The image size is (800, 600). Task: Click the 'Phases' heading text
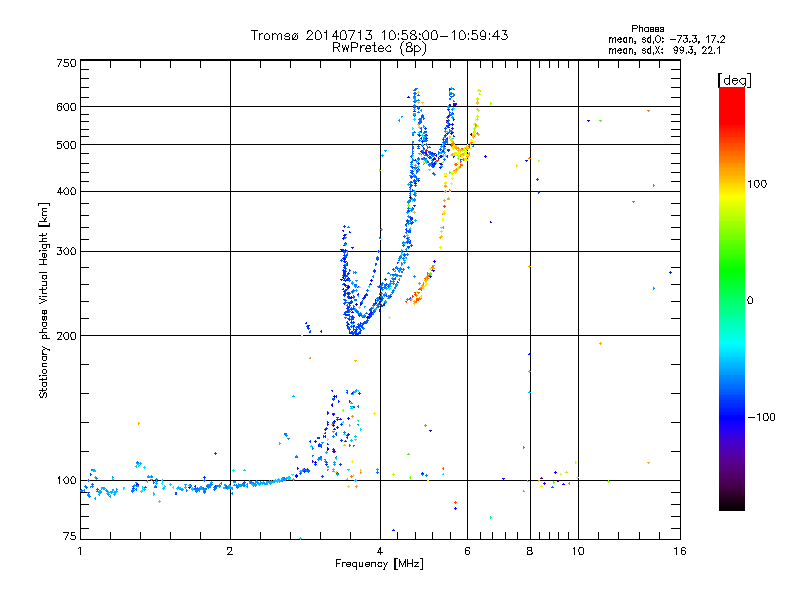(647, 29)
